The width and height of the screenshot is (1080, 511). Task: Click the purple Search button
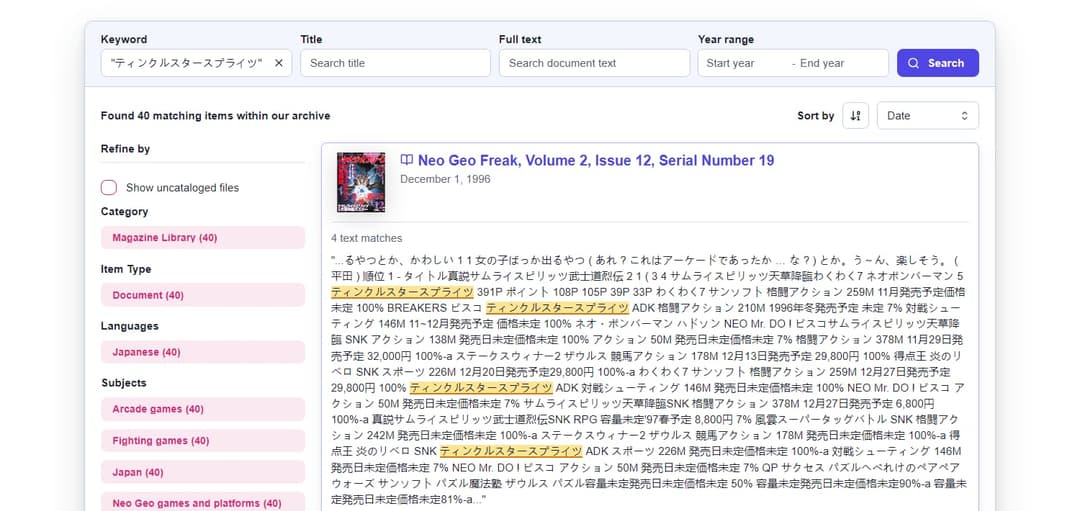pos(937,63)
